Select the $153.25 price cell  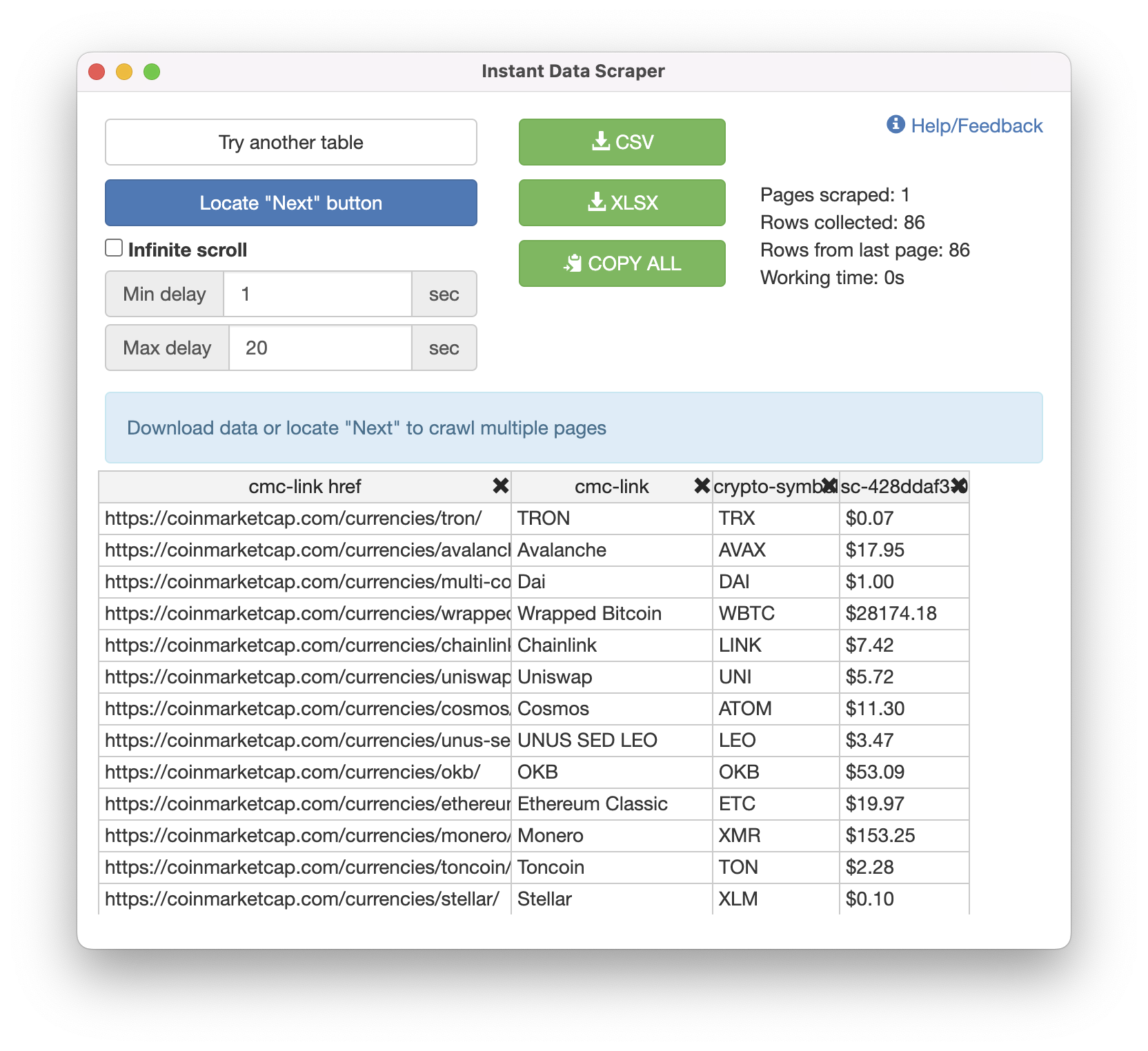click(x=904, y=836)
